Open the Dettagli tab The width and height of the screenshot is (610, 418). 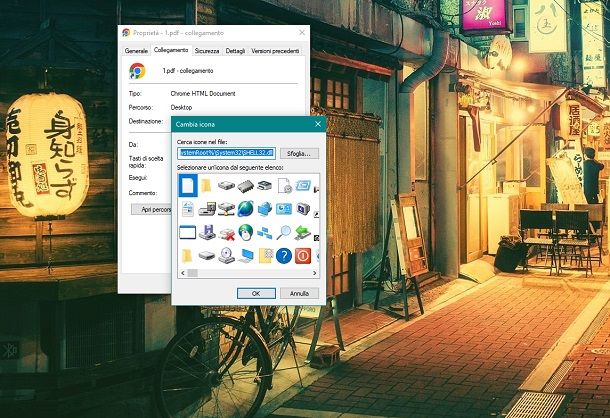[x=235, y=51]
